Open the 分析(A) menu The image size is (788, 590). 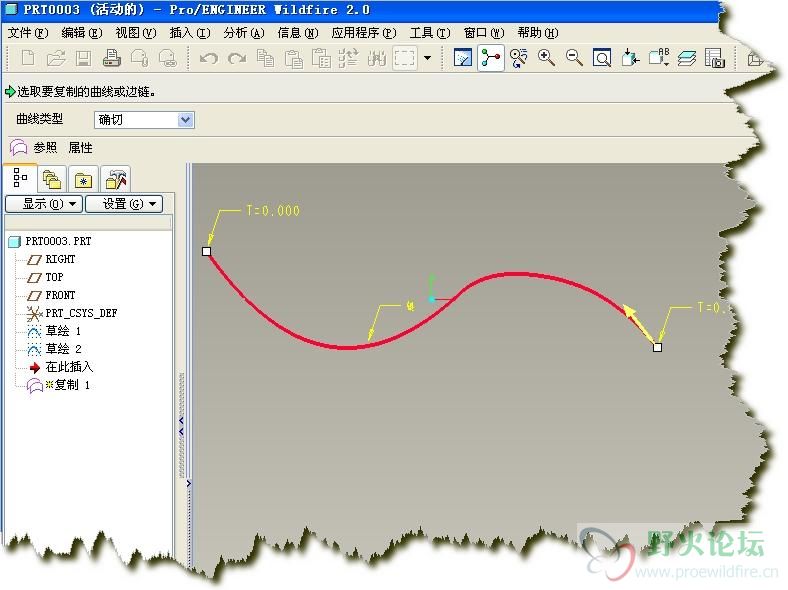(x=244, y=33)
